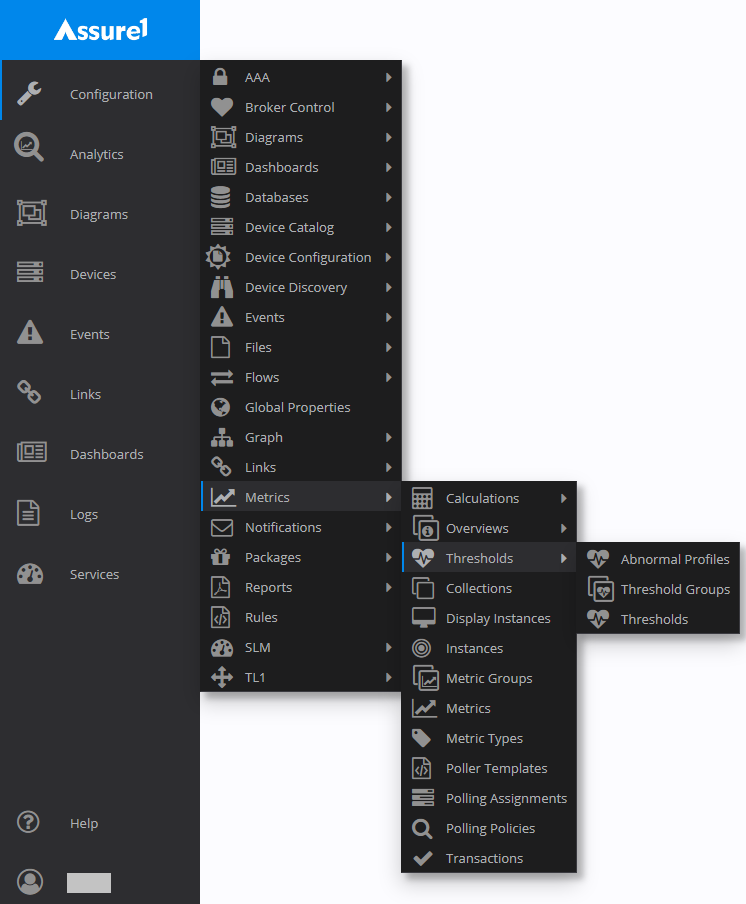The height and width of the screenshot is (904, 746).
Task: Expand the AAA submenu arrow
Action: (389, 77)
